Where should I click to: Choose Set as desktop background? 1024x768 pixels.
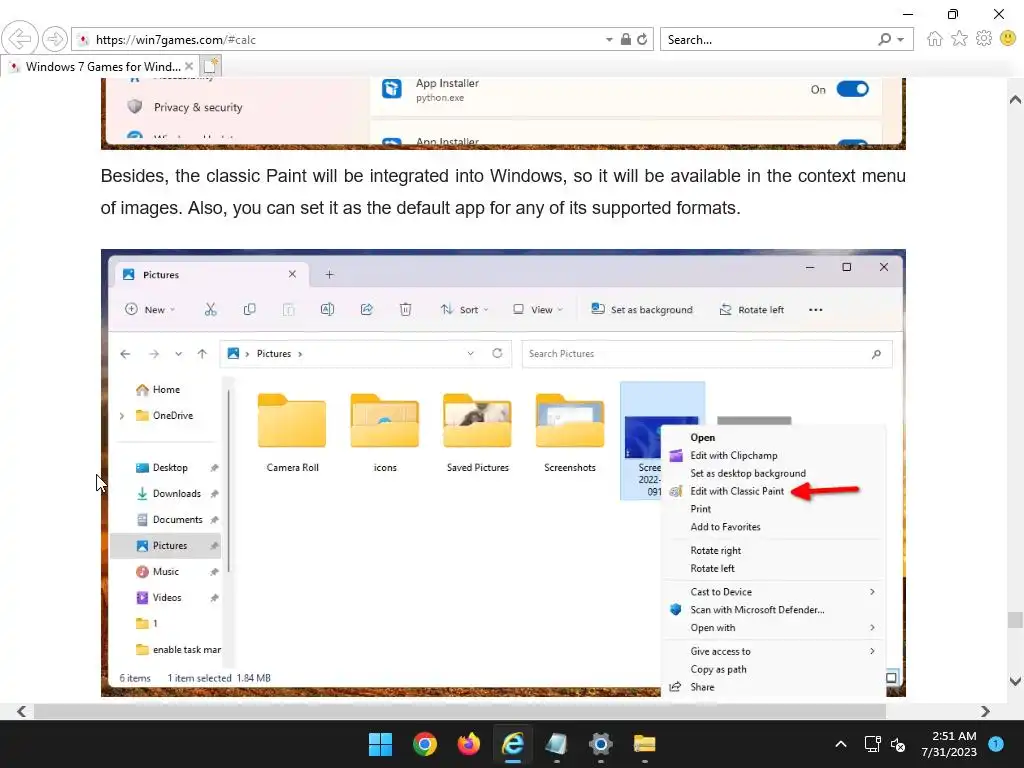[748, 473]
